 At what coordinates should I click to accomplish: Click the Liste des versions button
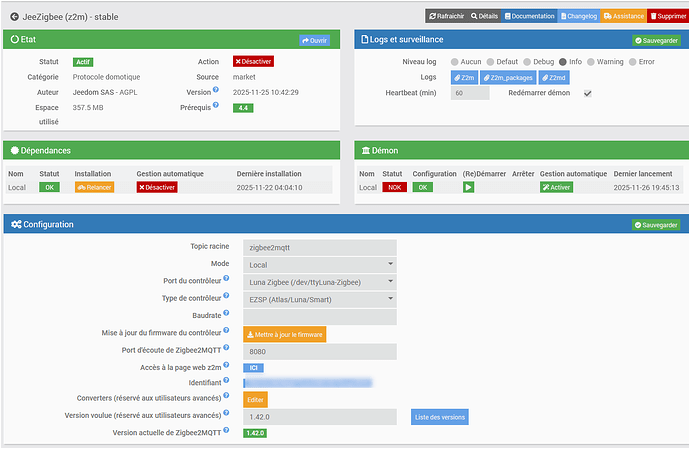(x=440, y=417)
